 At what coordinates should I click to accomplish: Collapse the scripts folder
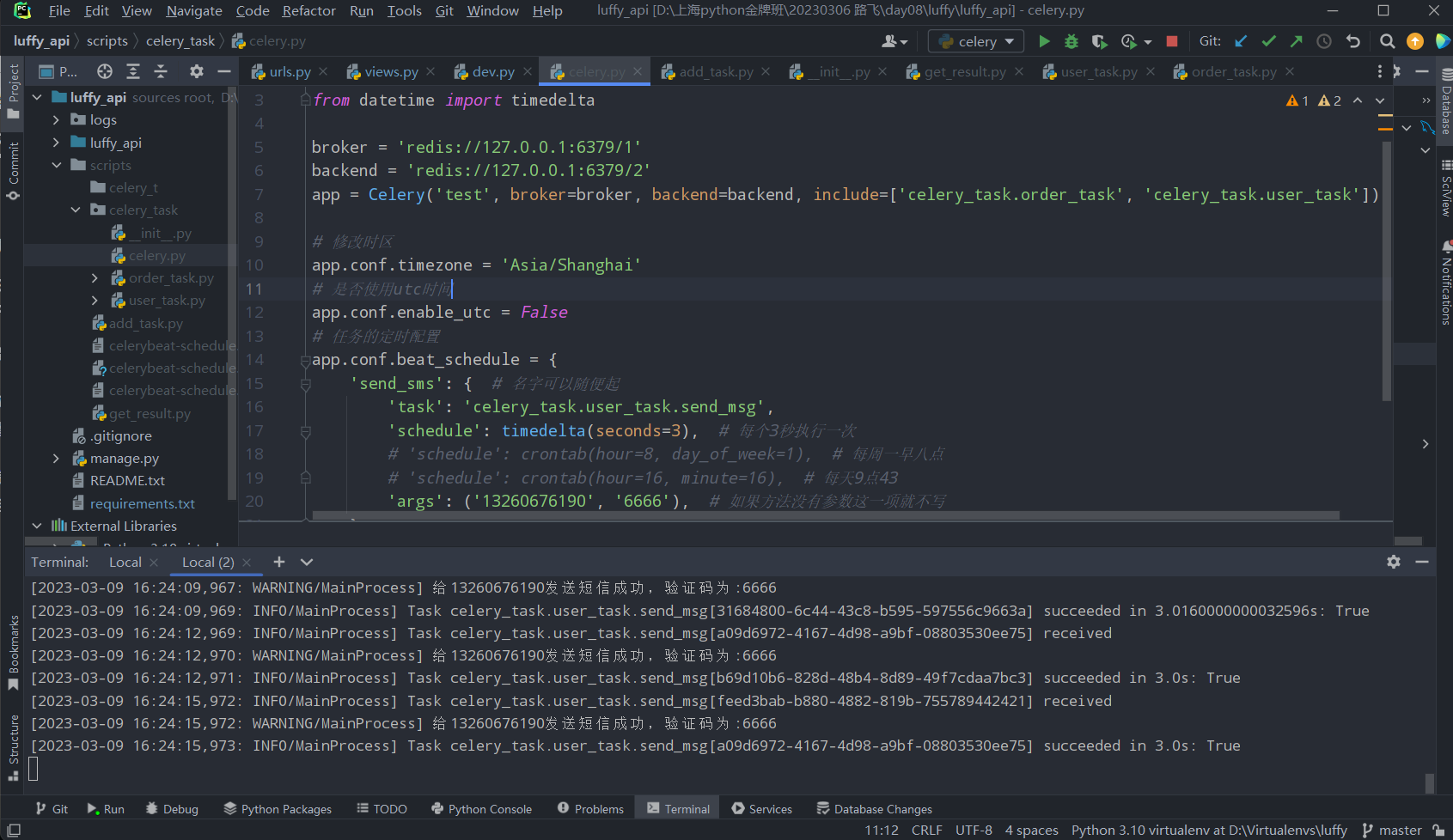tap(57, 165)
